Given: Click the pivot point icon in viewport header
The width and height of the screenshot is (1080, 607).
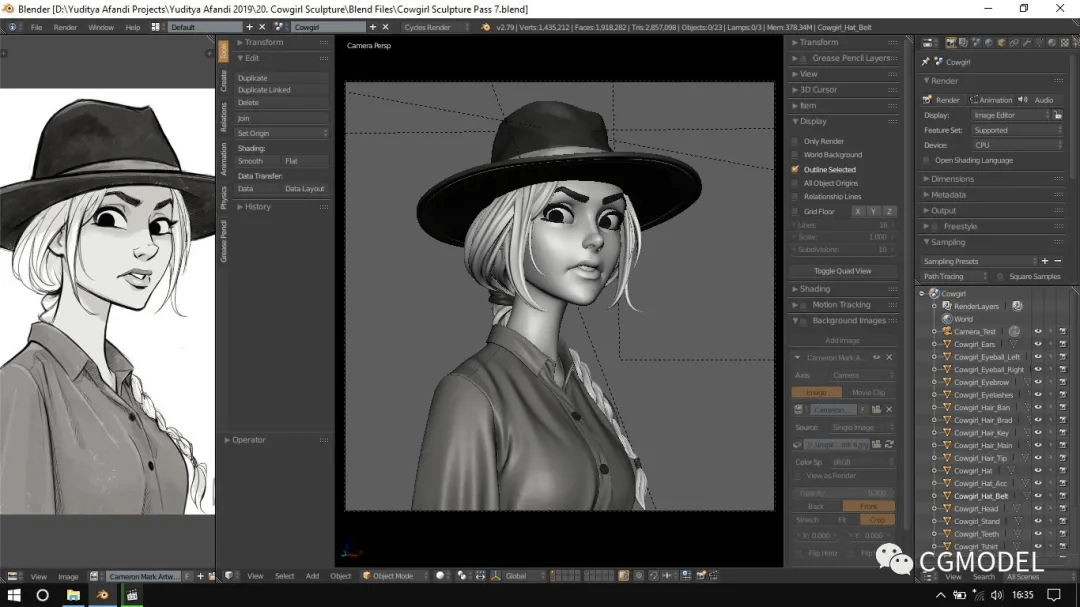Looking at the screenshot, I should click(x=462, y=575).
